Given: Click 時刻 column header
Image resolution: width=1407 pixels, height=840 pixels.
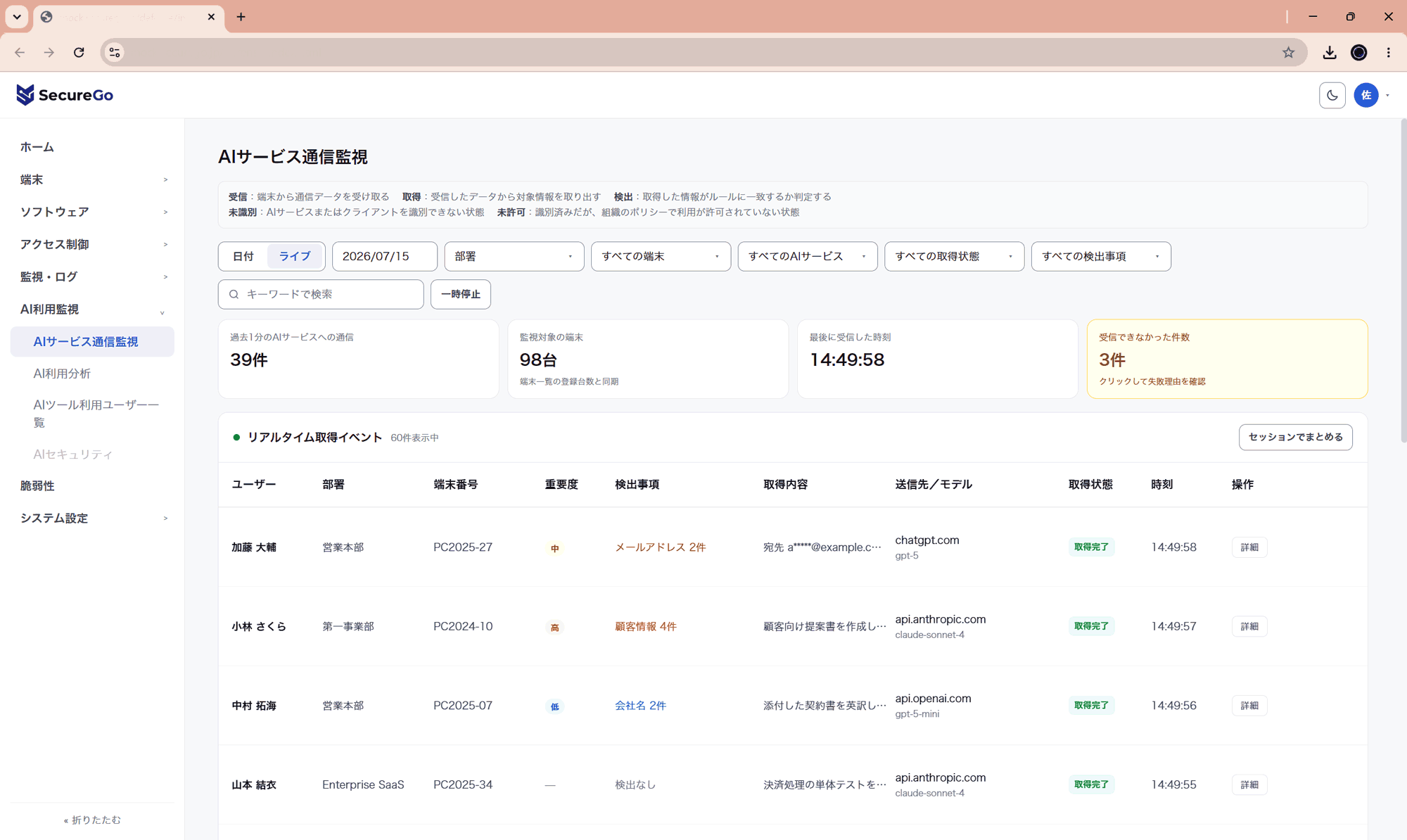Looking at the screenshot, I should (x=1161, y=484).
